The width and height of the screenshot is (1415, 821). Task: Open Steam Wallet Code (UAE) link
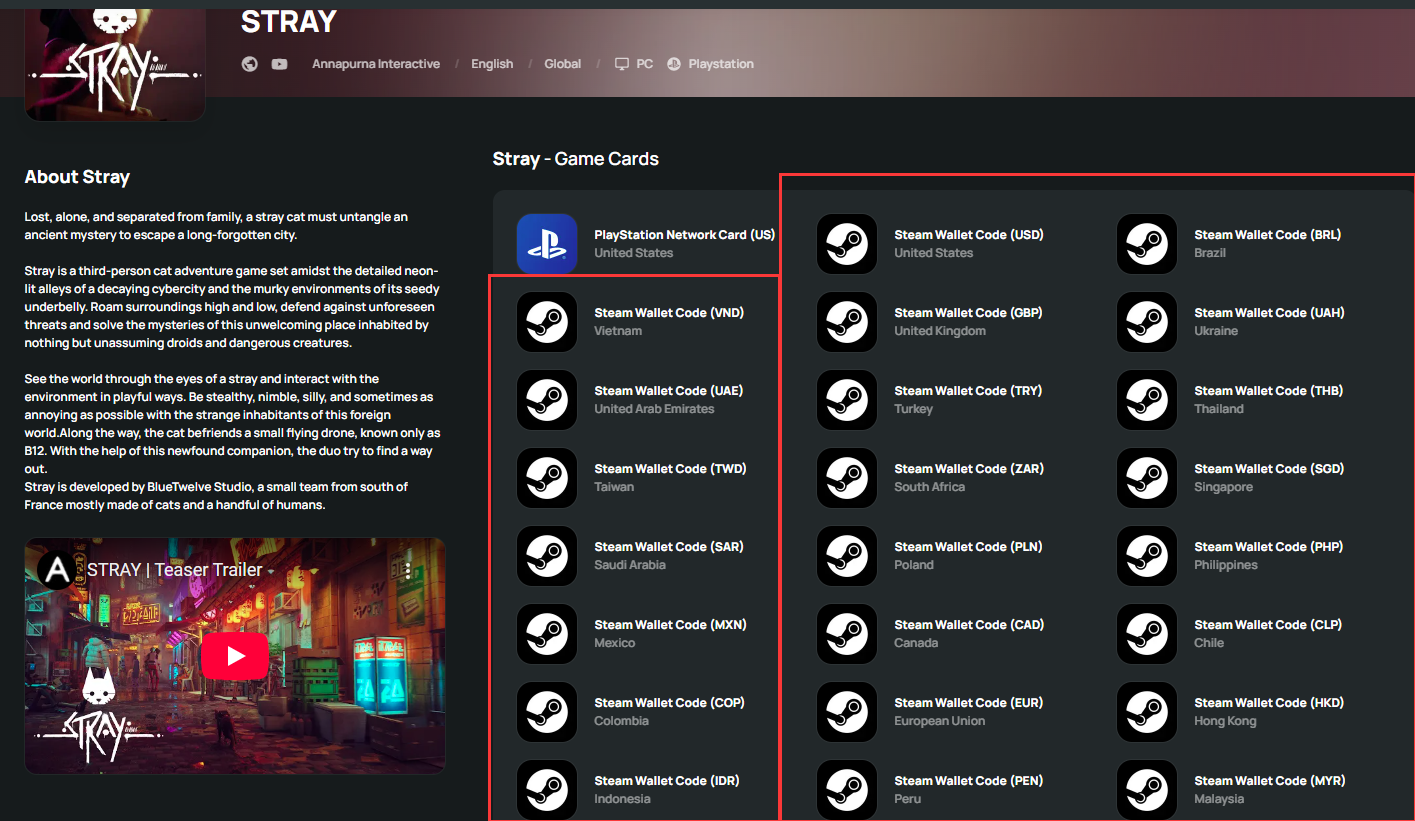[x=668, y=391]
